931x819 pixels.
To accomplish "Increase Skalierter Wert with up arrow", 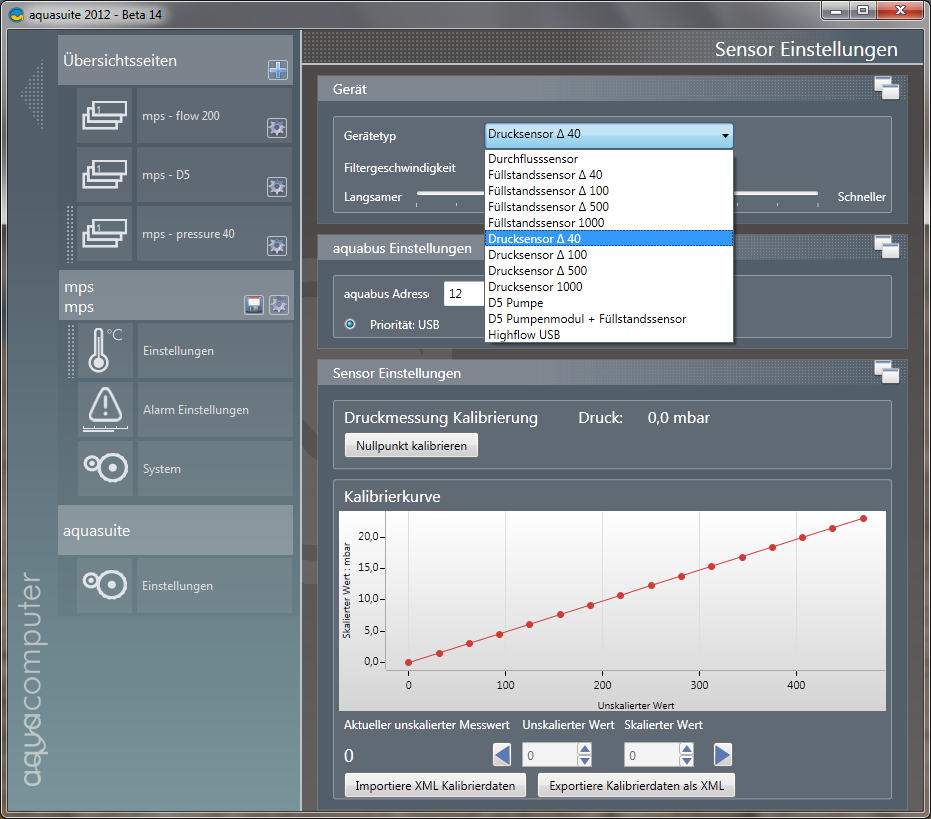I will pos(686,749).
